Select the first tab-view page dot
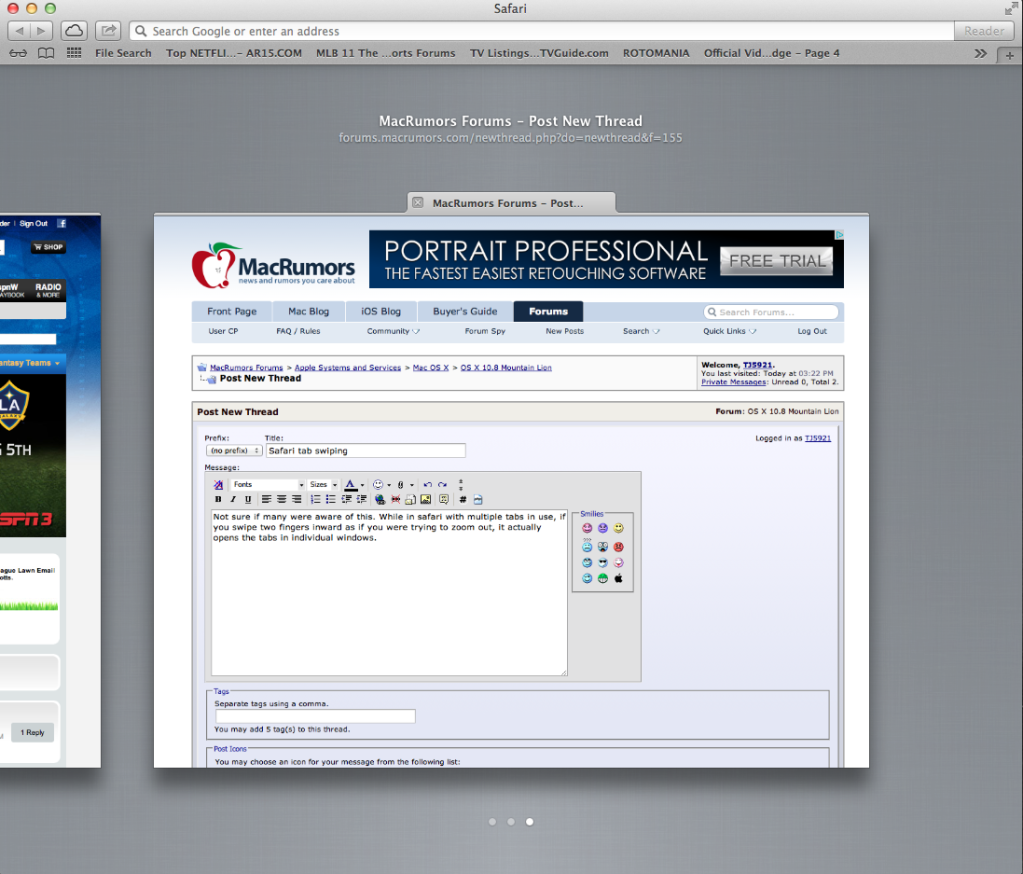The height and width of the screenshot is (874, 1023). [x=493, y=822]
